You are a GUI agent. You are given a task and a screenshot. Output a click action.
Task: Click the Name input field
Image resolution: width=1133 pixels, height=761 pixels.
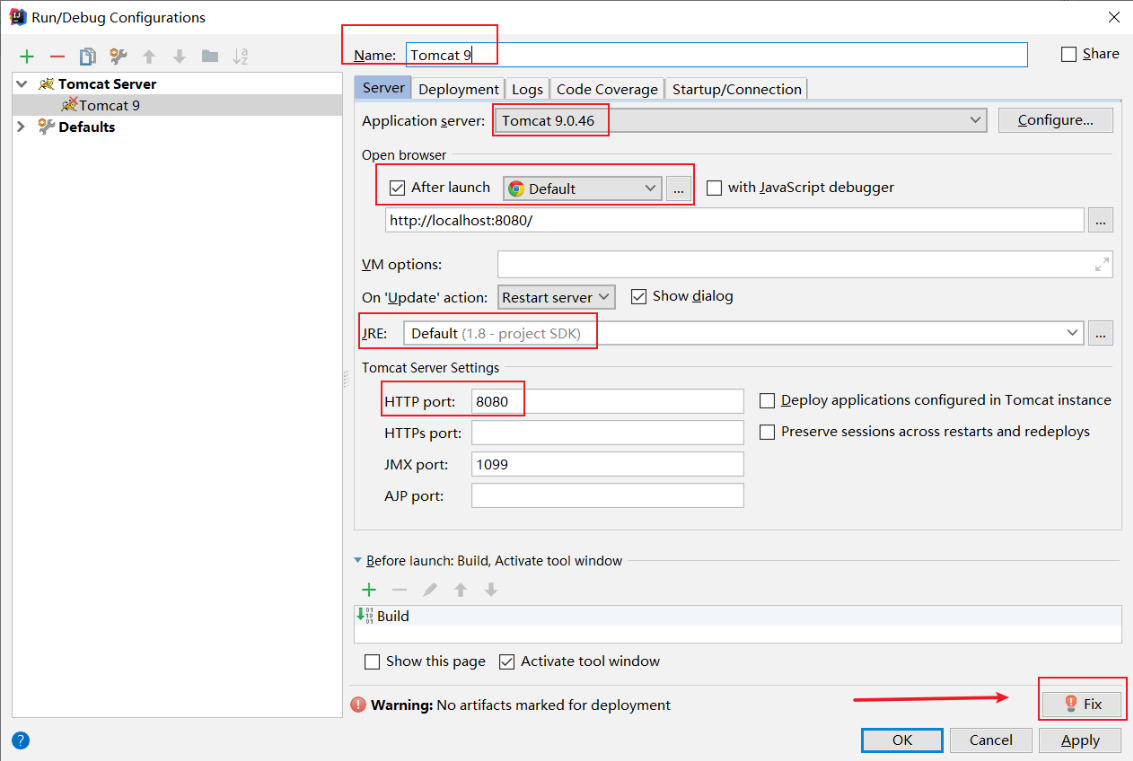coord(716,55)
